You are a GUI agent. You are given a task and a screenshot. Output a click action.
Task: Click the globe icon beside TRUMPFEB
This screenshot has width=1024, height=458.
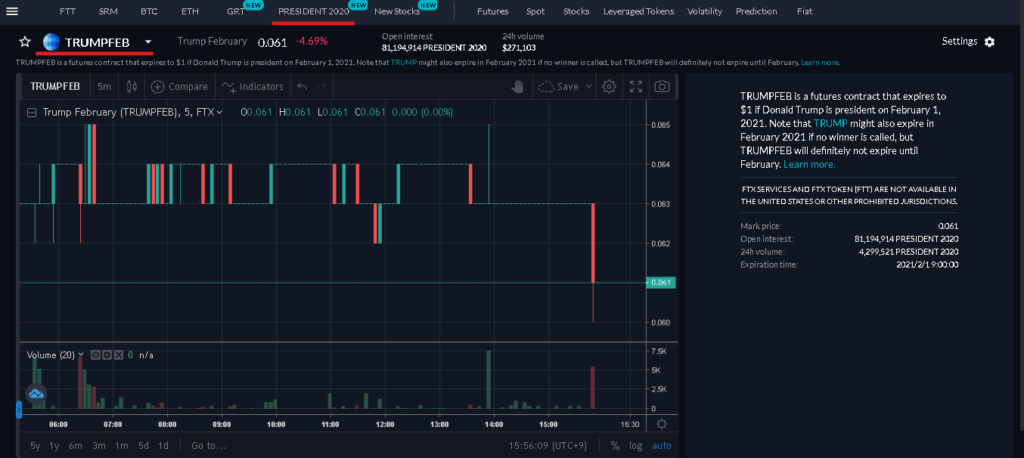[x=52, y=42]
